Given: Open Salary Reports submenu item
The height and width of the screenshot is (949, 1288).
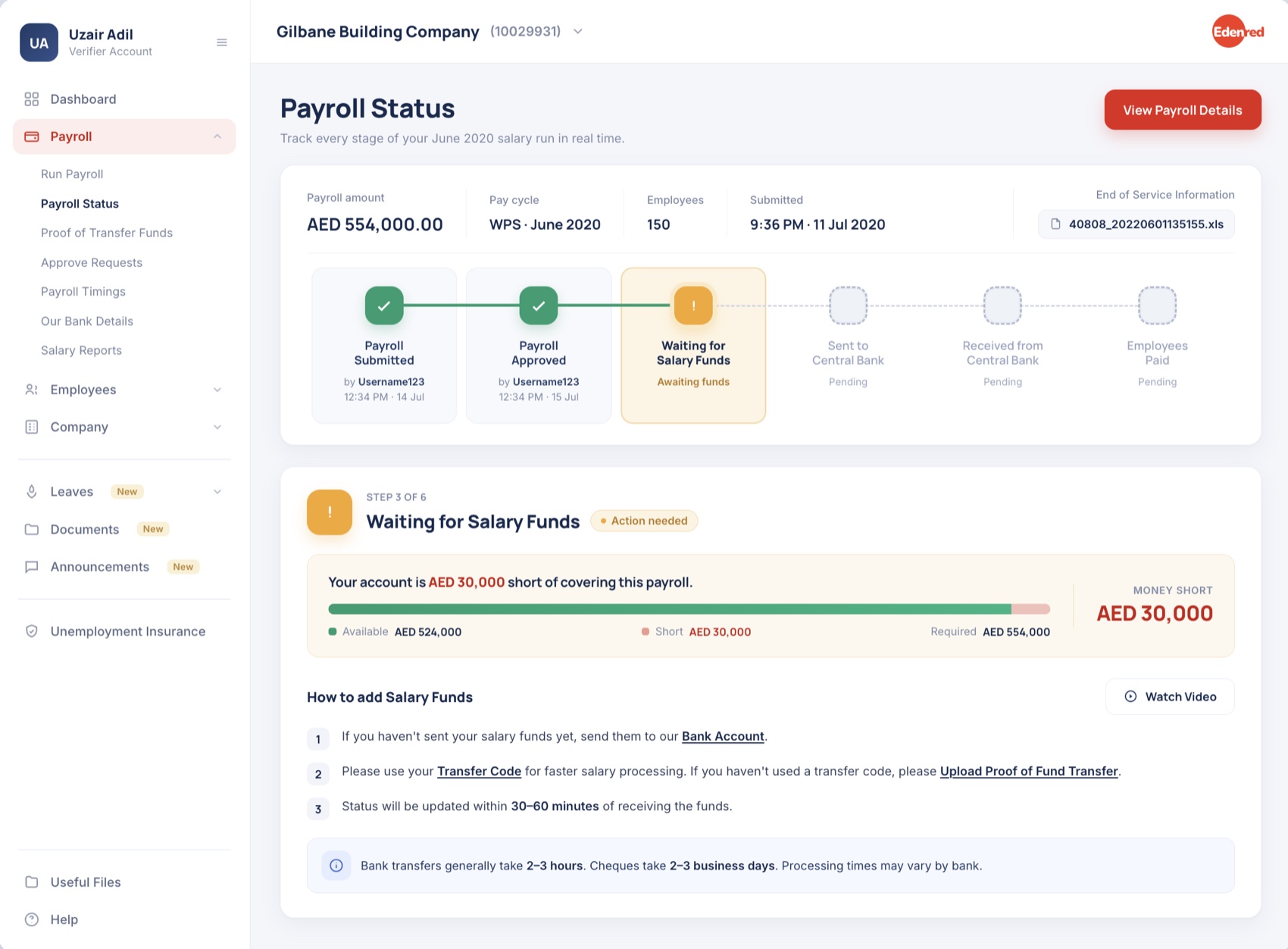Looking at the screenshot, I should (81, 350).
